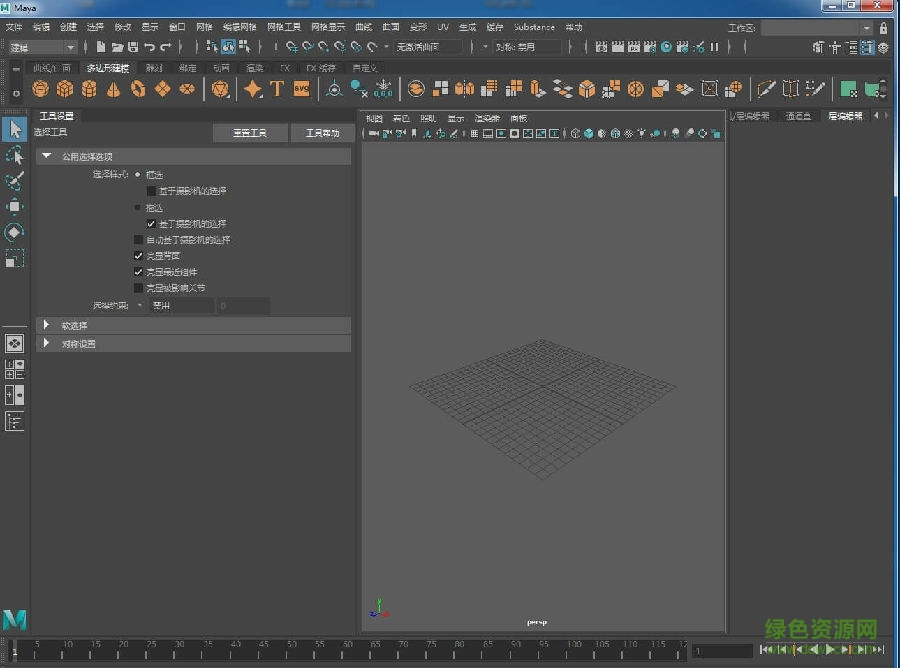Create an SVG mesh using the shelf icon
Image resolution: width=900 pixels, height=668 pixels.
300,89
